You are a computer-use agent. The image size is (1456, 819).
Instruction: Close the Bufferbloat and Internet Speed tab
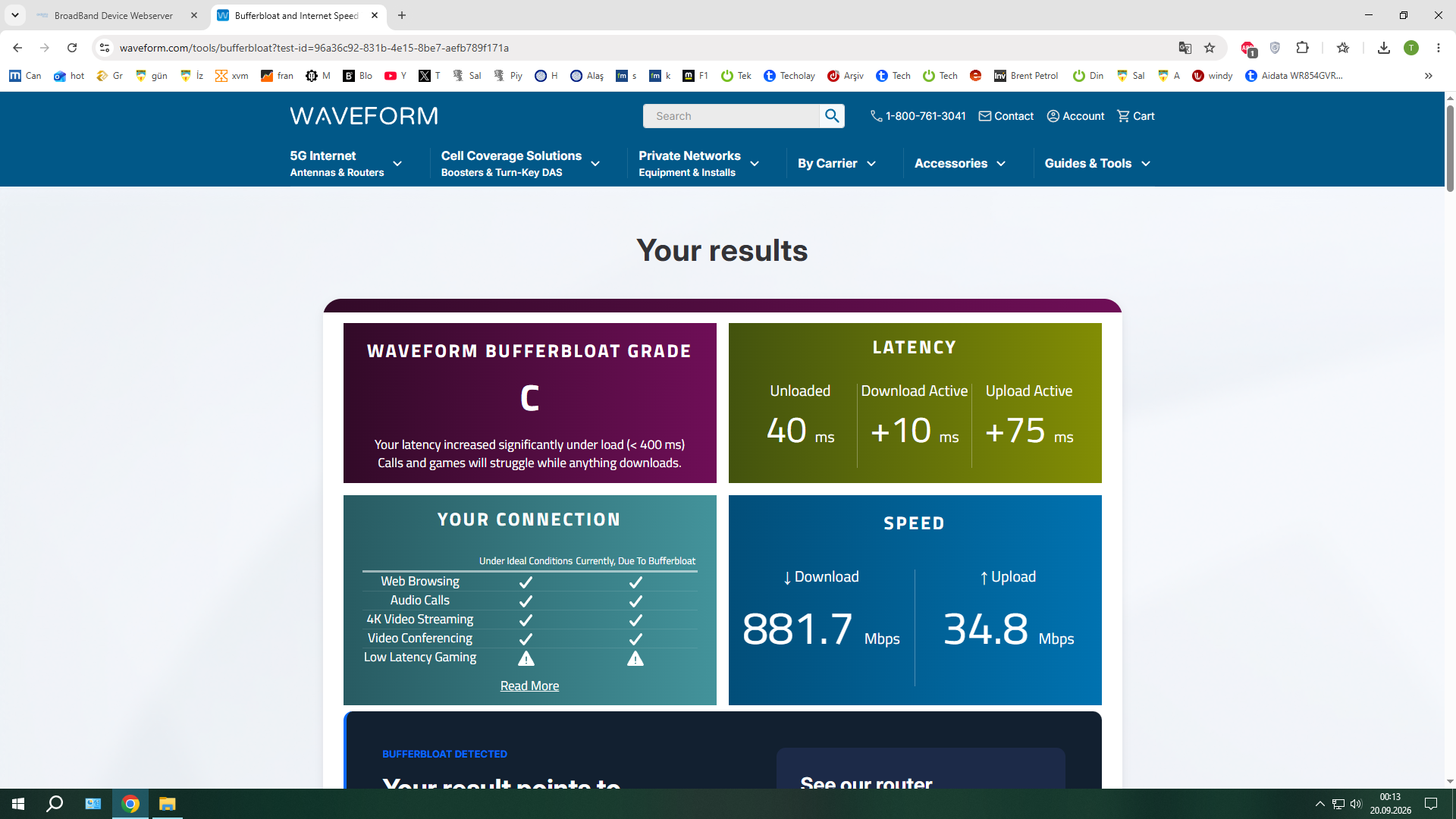click(x=375, y=15)
